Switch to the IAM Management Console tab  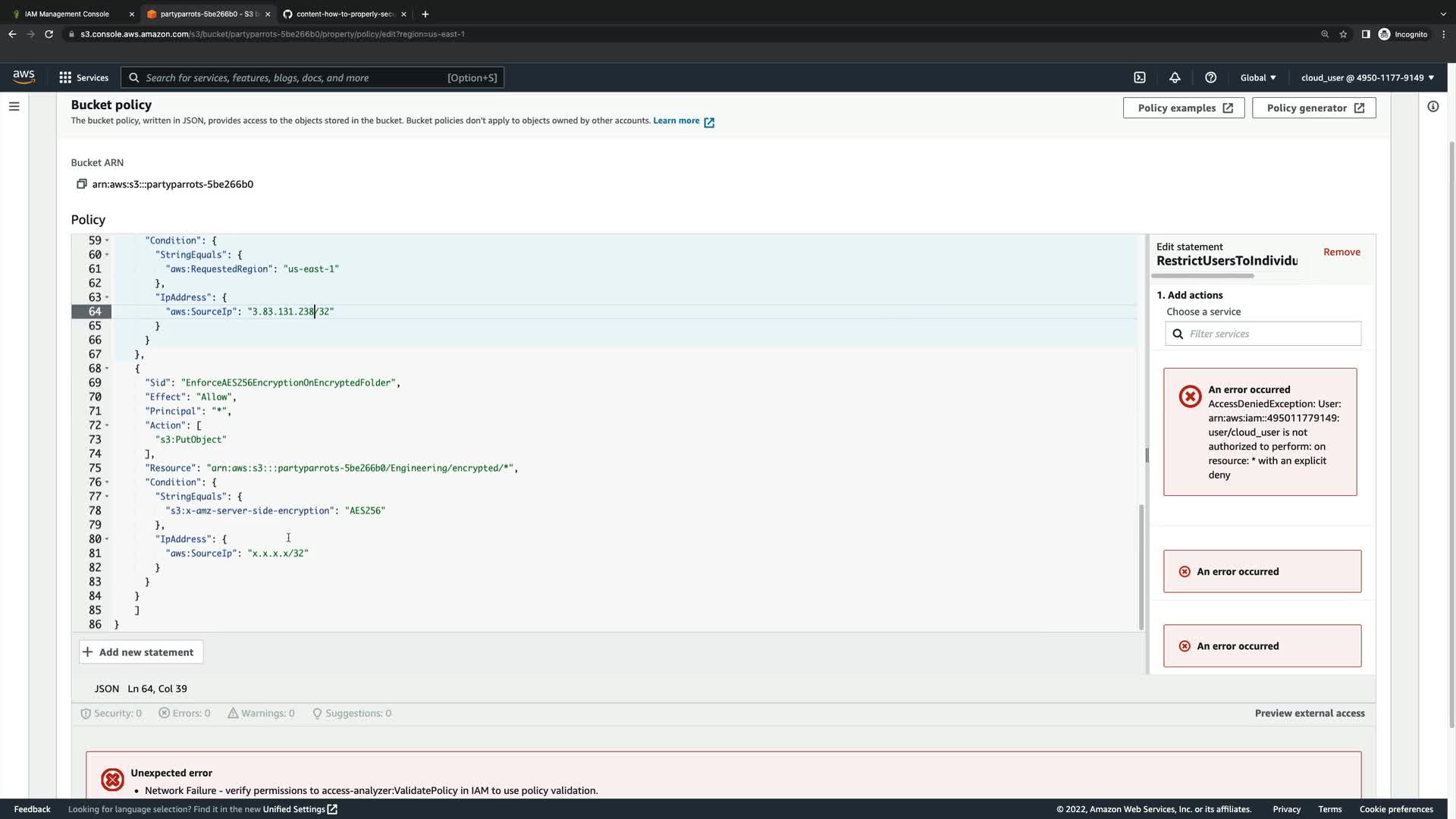point(67,14)
